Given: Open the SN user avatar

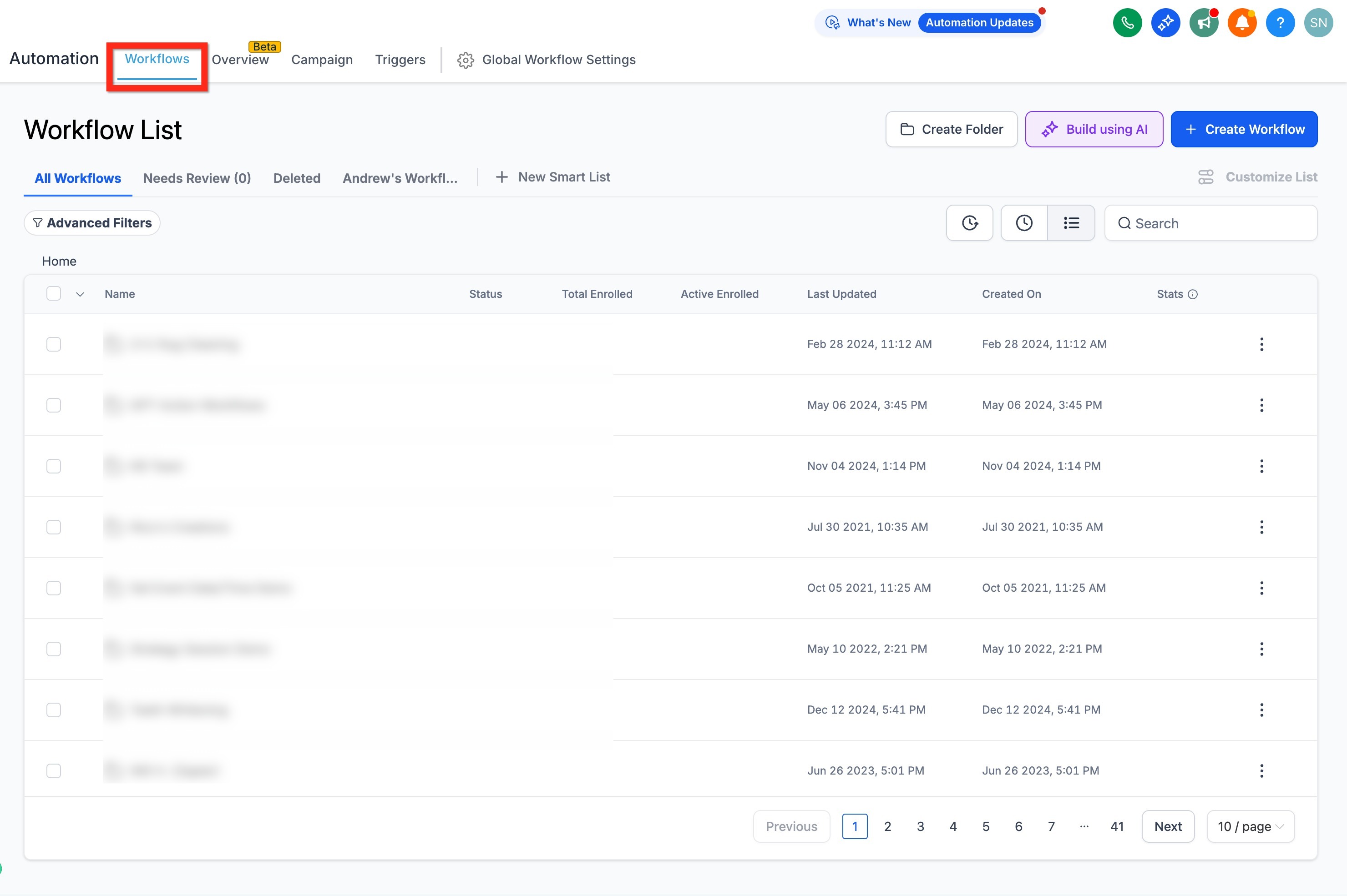Looking at the screenshot, I should click(x=1318, y=23).
